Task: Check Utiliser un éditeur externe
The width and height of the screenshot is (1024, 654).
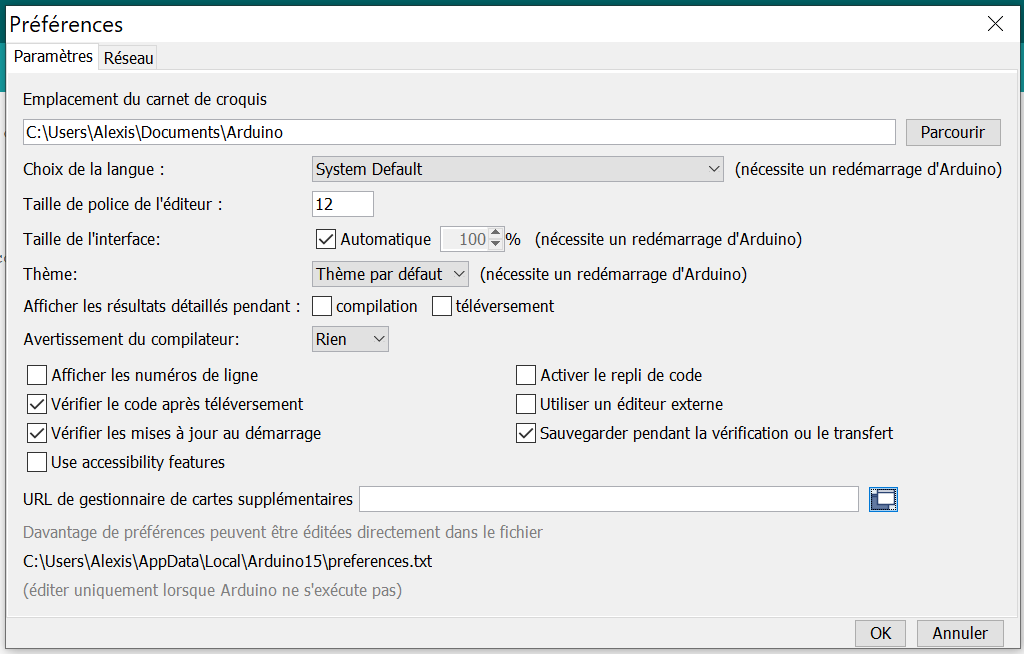Action: (526, 404)
